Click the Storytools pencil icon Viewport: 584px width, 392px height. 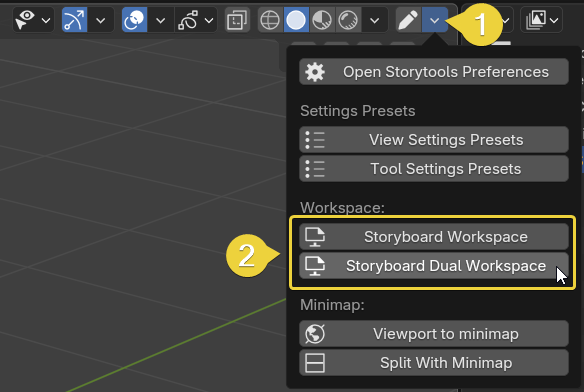(x=409, y=20)
